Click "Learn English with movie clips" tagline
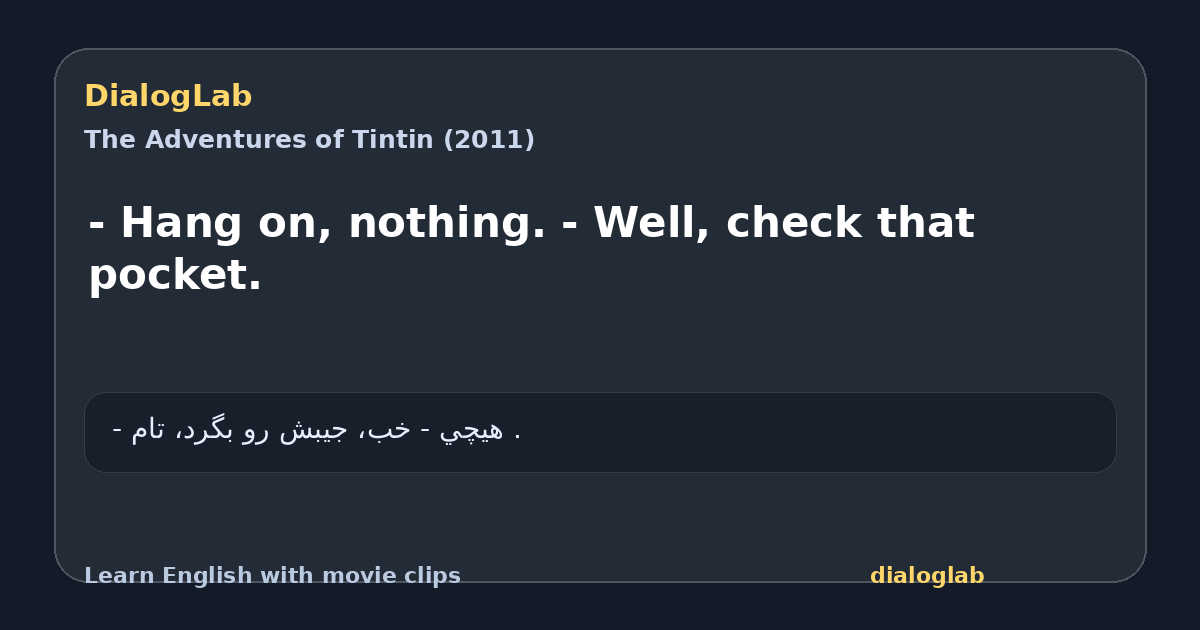This screenshot has width=1200, height=630. [x=272, y=576]
